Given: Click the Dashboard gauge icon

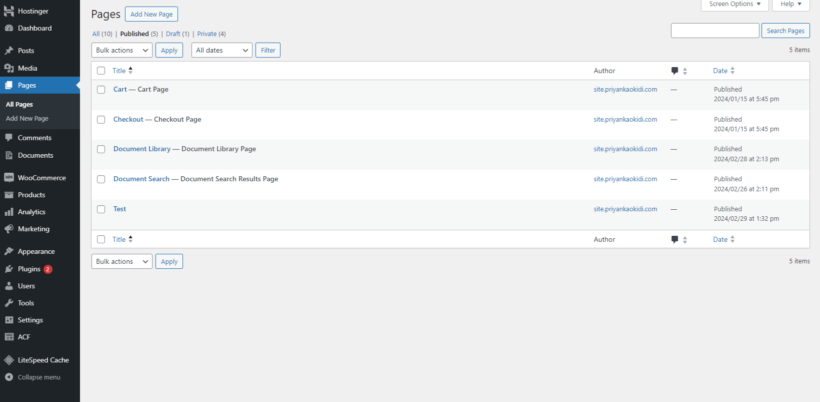Looking at the screenshot, I should [8, 28].
